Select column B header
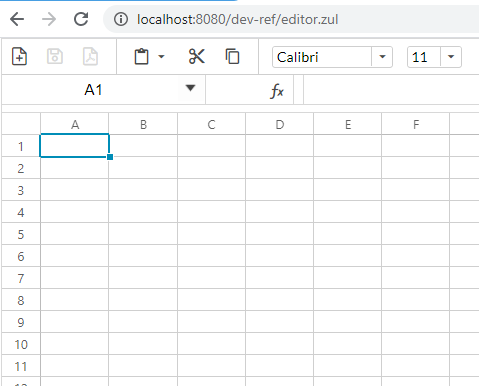 pyautogui.click(x=143, y=124)
